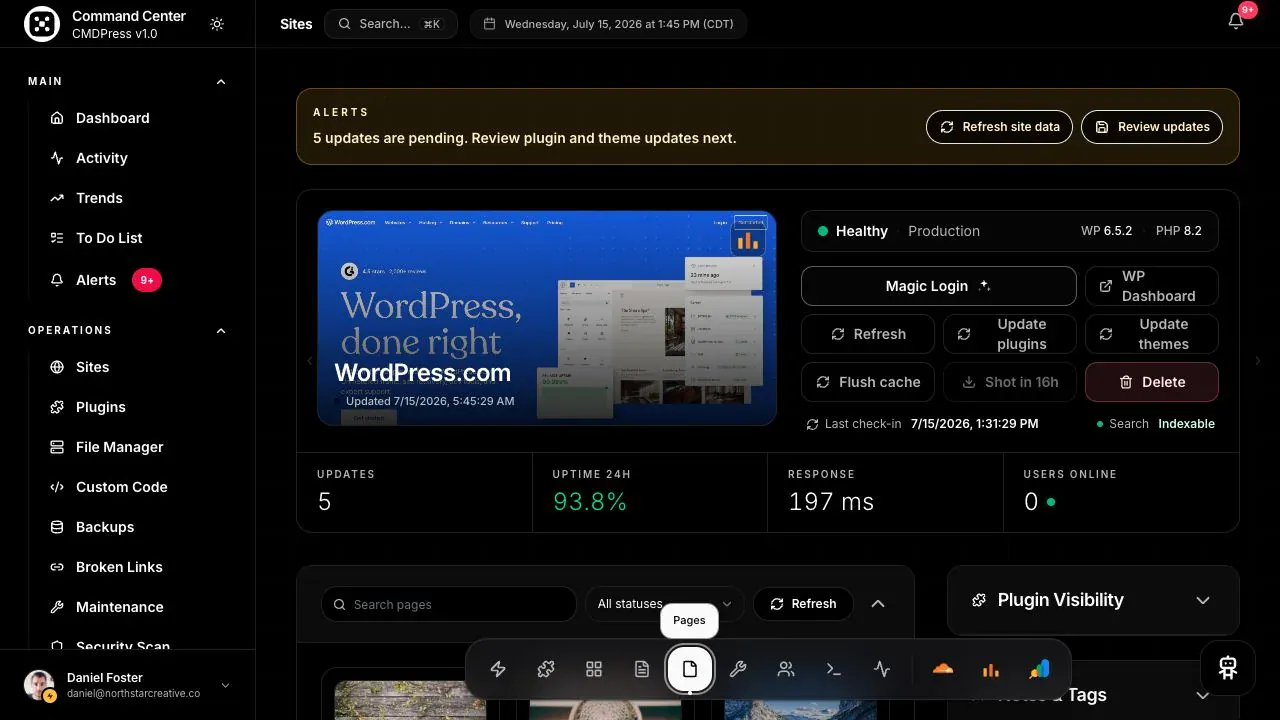The width and height of the screenshot is (1280, 720).
Task: Click the Google Ads-style dock icon
Action: click(1039, 670)
